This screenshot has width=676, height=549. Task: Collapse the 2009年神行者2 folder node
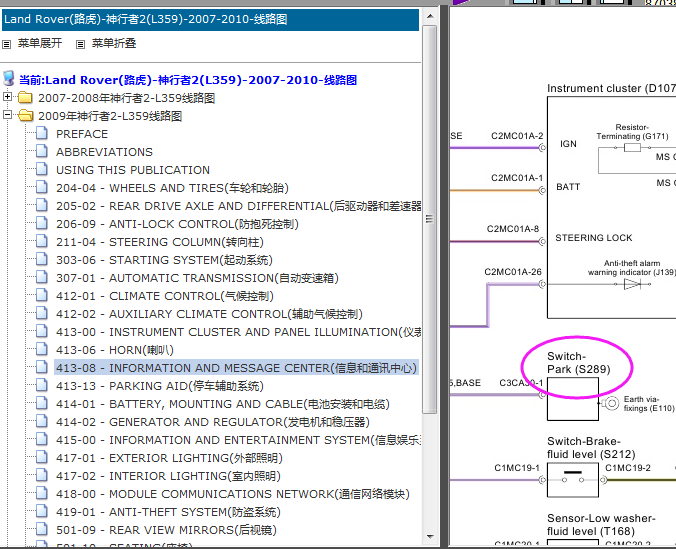[7, 115]
